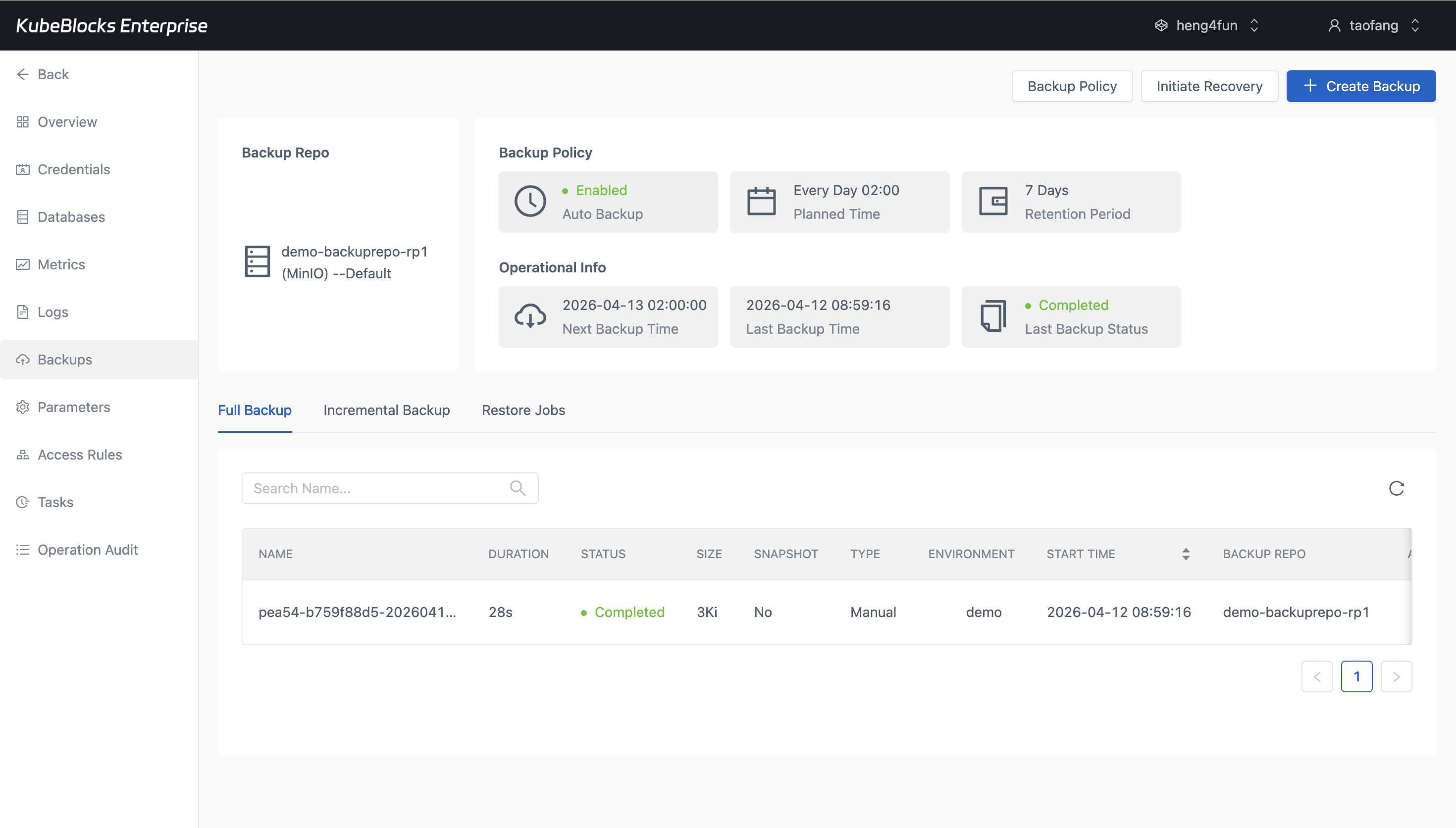
Task: Refresh the backup list
Action: (1396, 488)
